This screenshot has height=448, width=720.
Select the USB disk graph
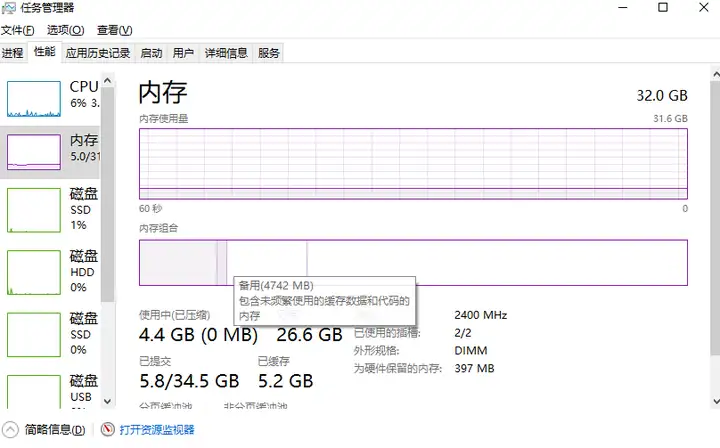tap(34, 389)
